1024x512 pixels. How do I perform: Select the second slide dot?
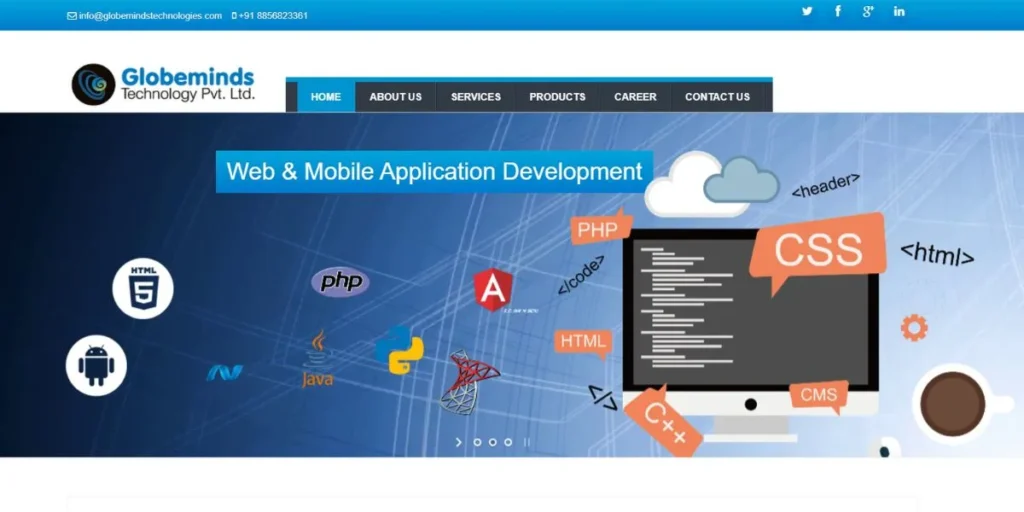(492, 442)
